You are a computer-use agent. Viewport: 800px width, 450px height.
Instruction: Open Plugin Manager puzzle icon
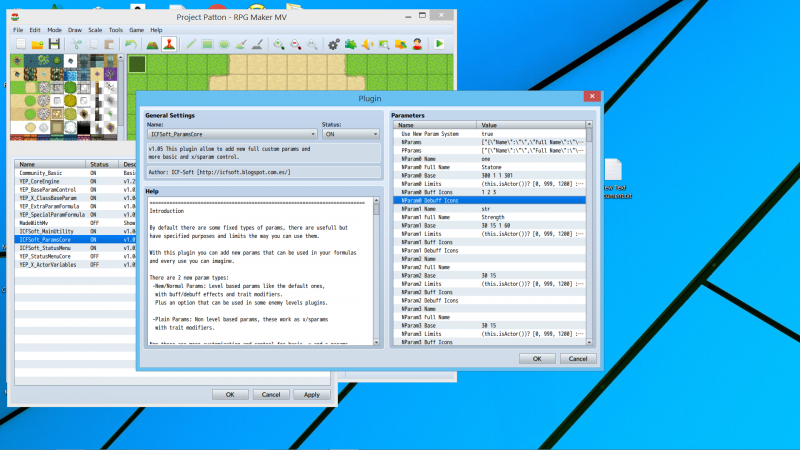click(351, 44)
